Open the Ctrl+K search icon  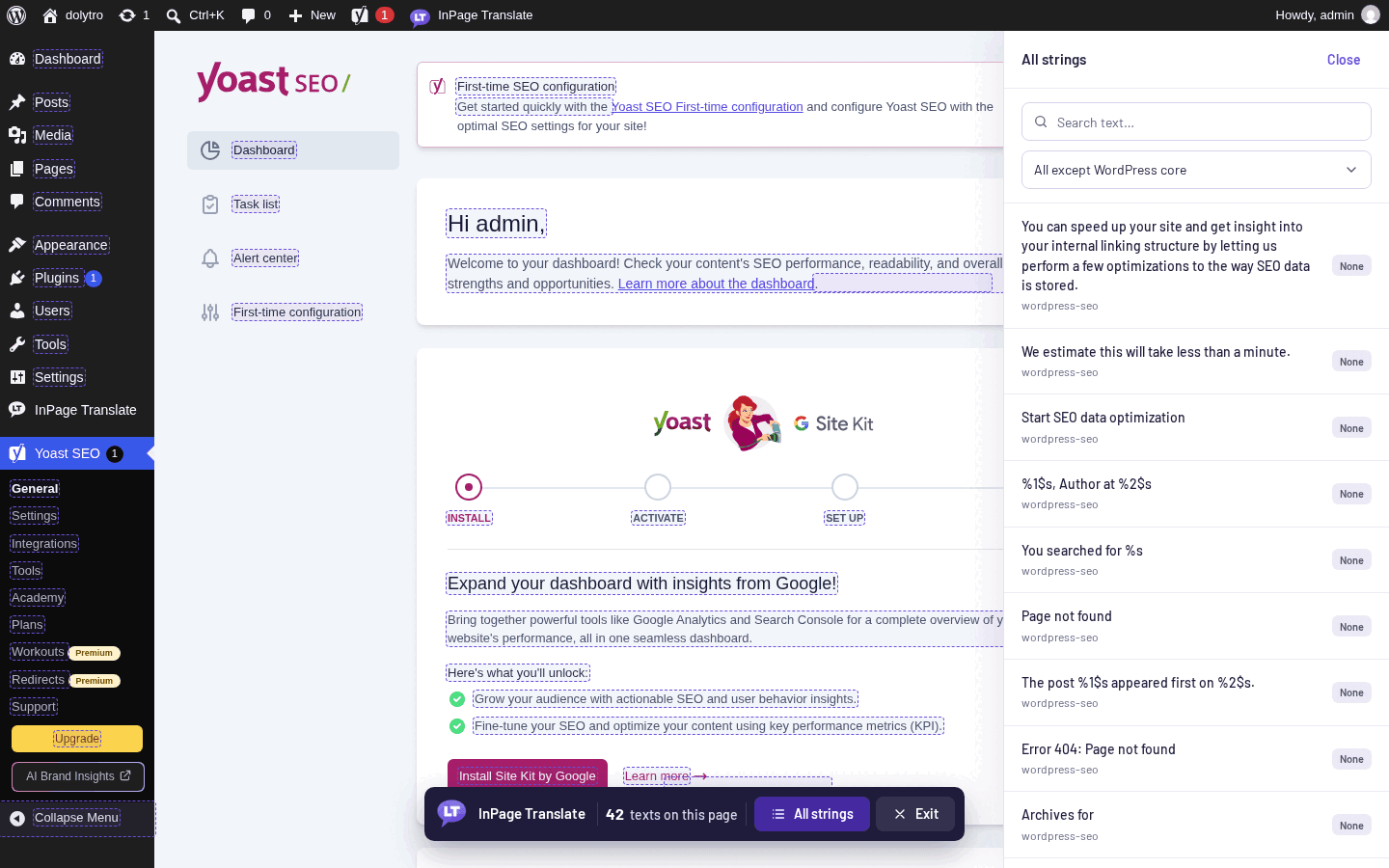[x=174, y=15]
